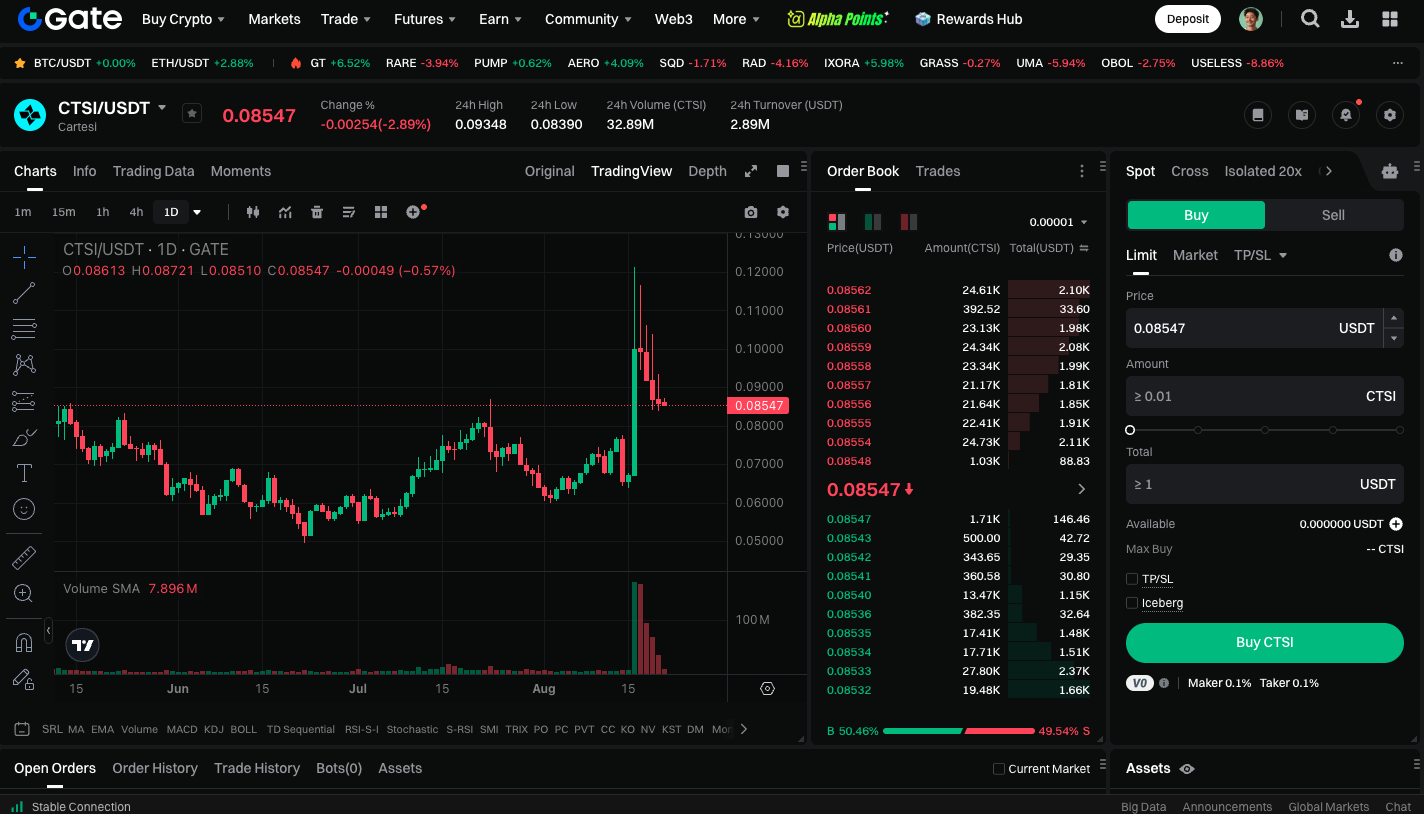The width and height of the screenshot is (1424, 814).
Task: Click the Buy CTSI button
Action: (x=1265, y=643)
